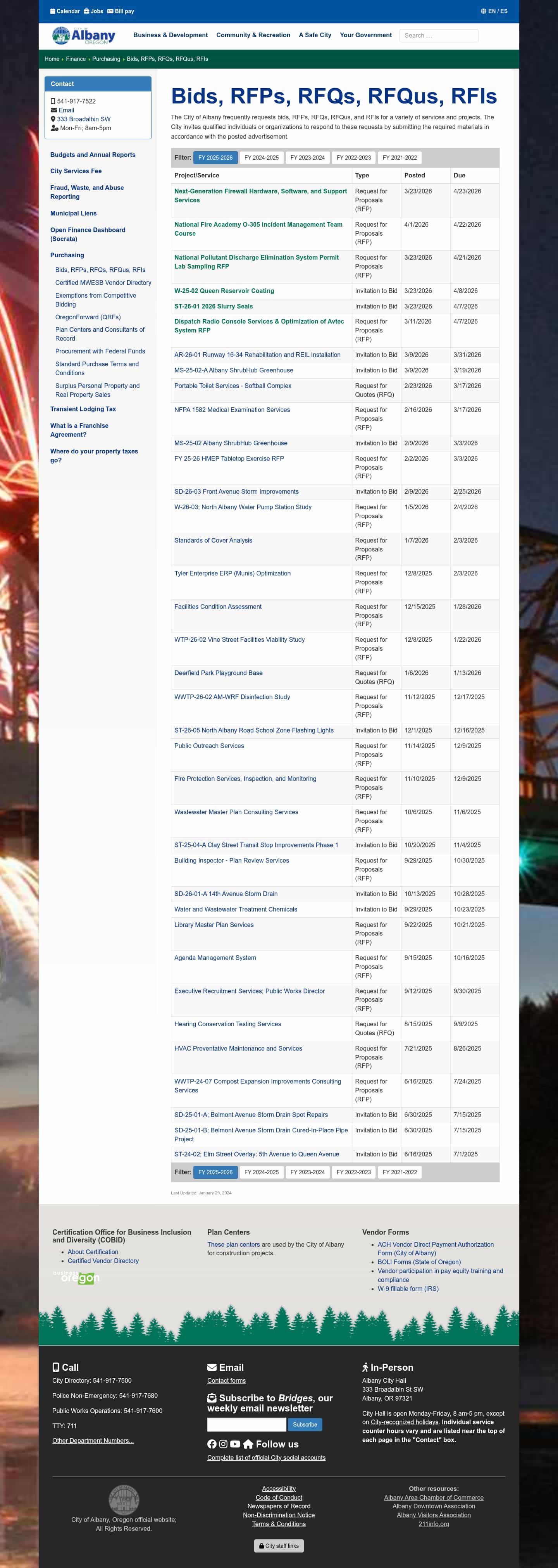Click the Email link in Contact box

coord(66,110)
